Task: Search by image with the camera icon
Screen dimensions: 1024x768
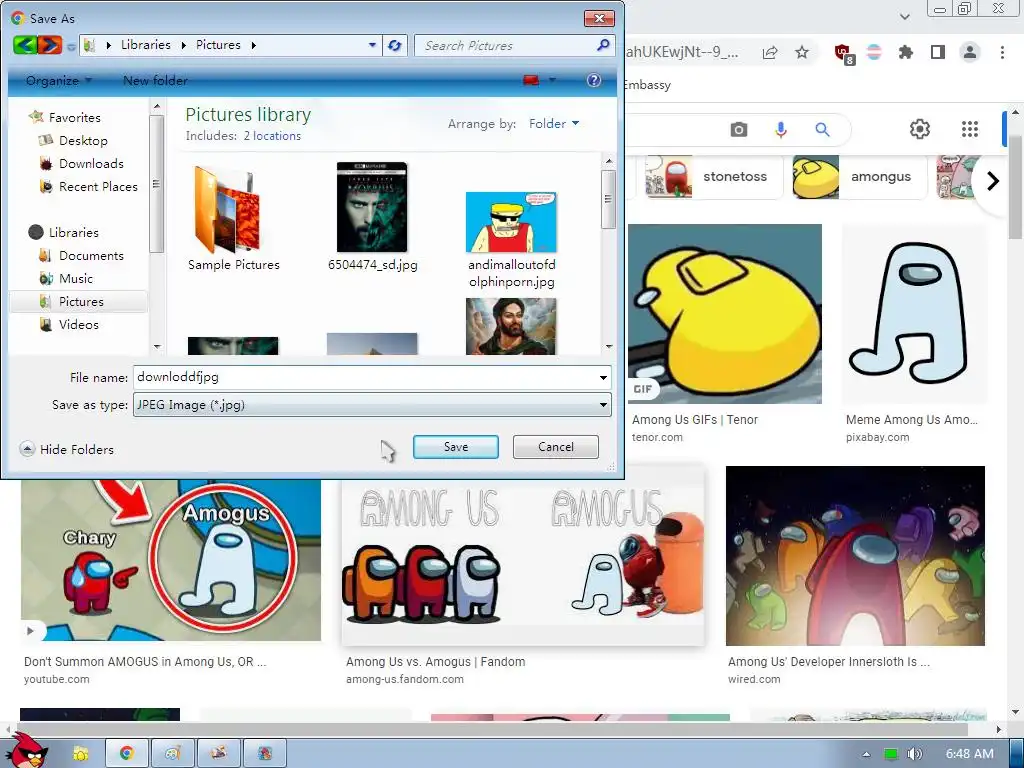Action: click(739, 129)
